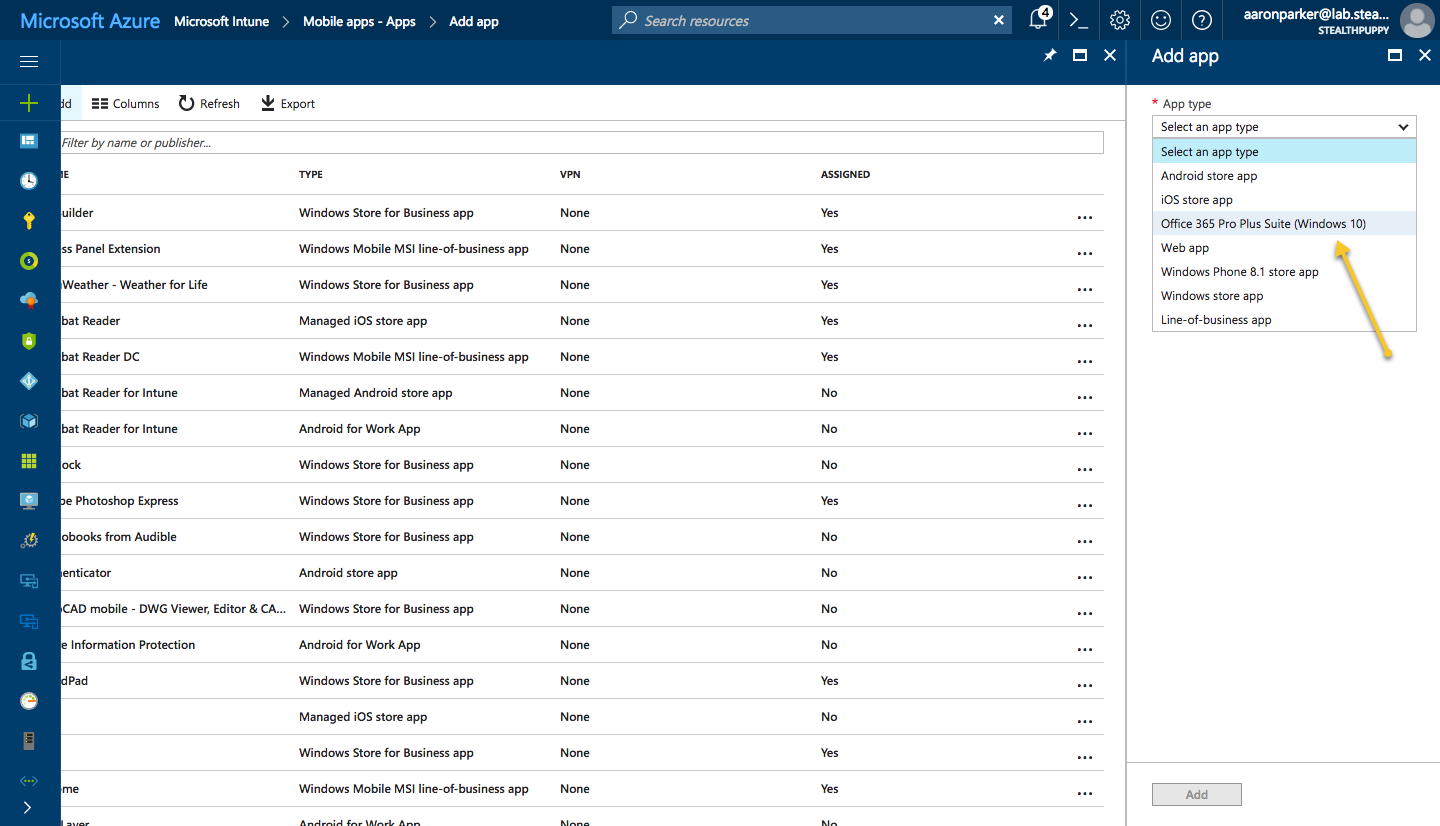Image resolution: width=1440 pixels, height=826 pixels.
Task: Click the server tower sidebar icon
Action: pos(29,741)
